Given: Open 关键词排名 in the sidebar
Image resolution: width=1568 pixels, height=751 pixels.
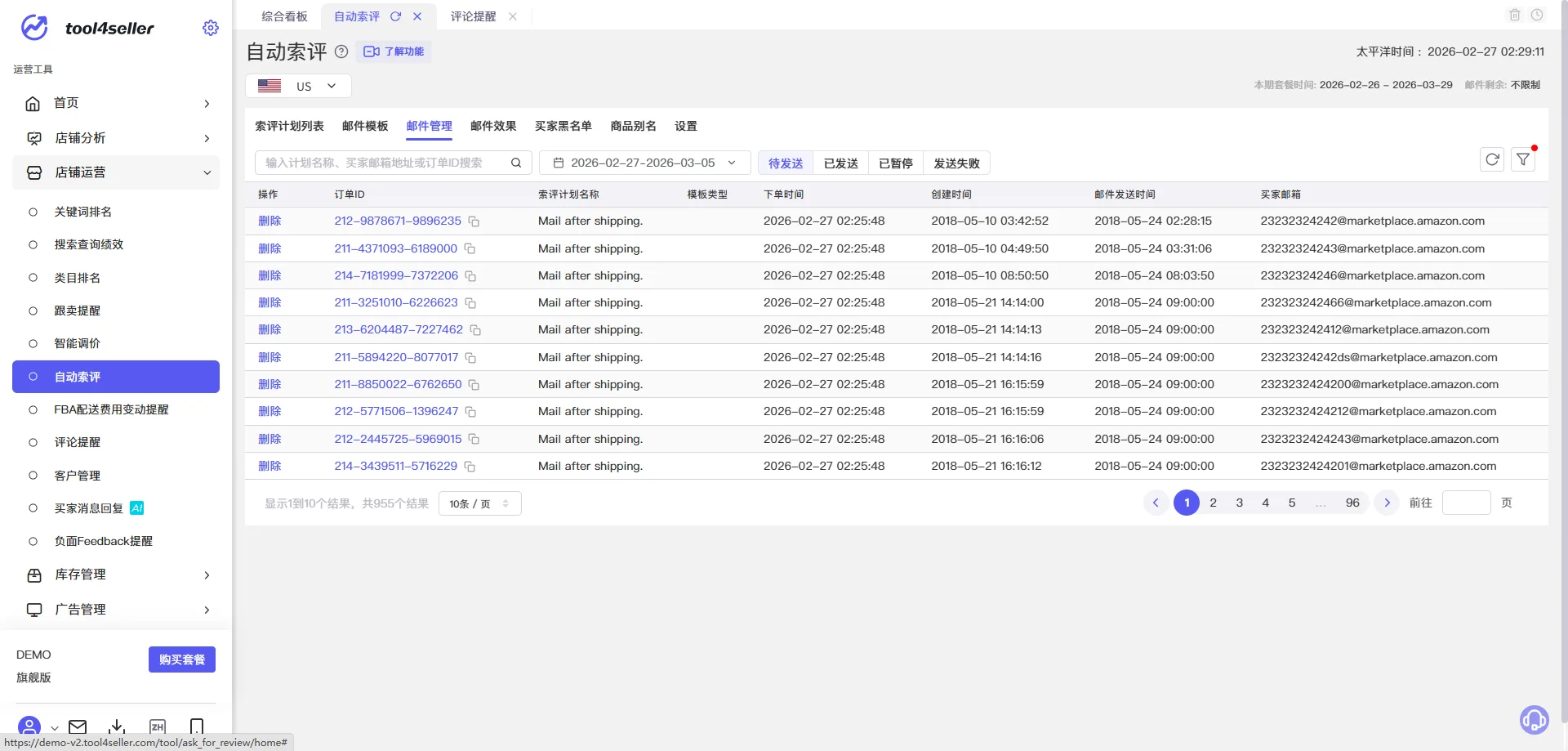Looking at the screenshot, I should [116, 212].
